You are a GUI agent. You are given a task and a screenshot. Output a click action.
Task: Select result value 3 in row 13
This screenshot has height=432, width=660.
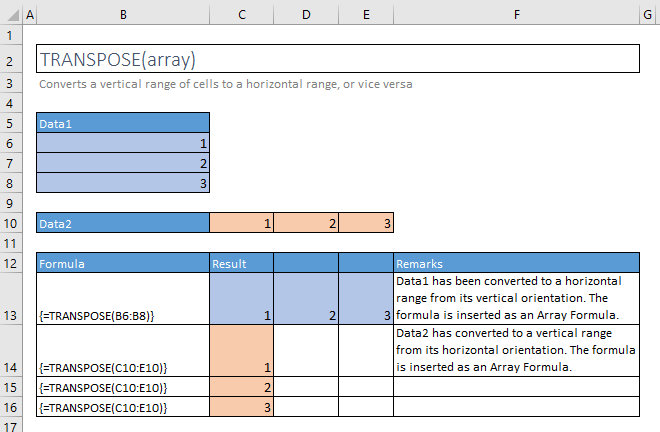click(x=366, y=299)
